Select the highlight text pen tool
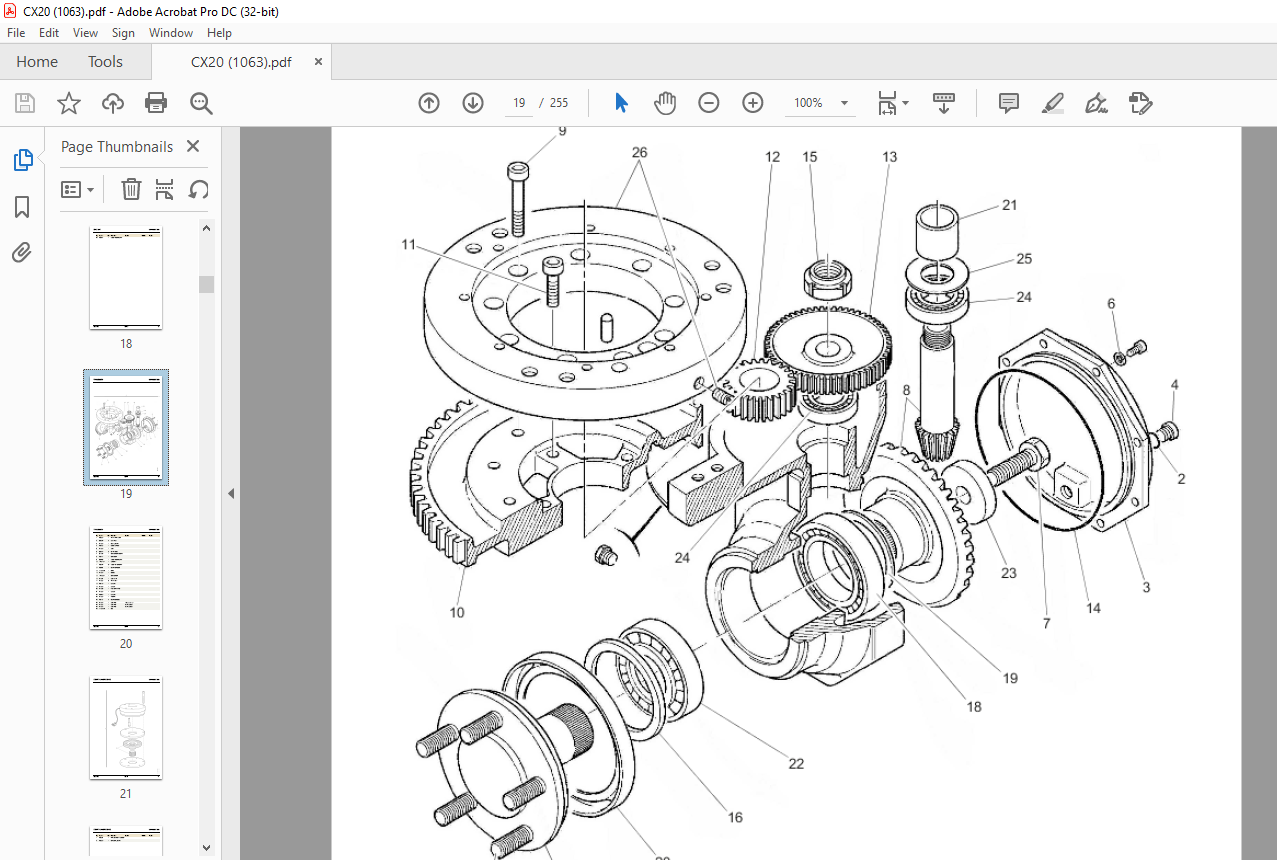This screenshot has width=1277, height=860. [x=1052, y=103]
